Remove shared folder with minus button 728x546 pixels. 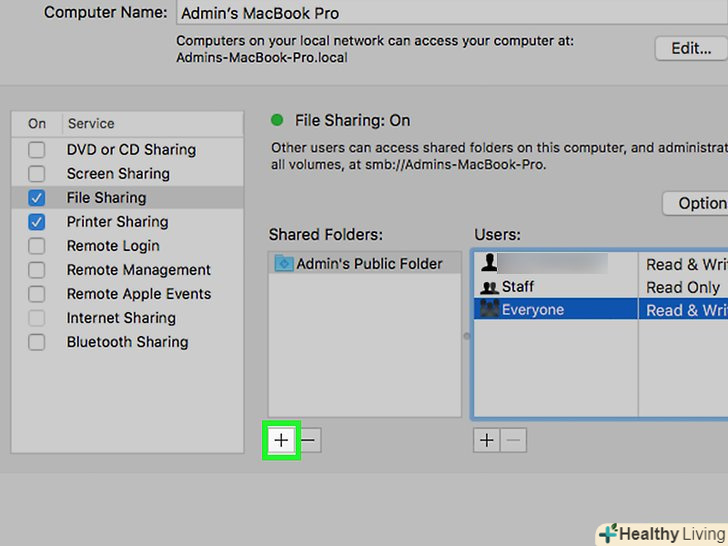309,440
